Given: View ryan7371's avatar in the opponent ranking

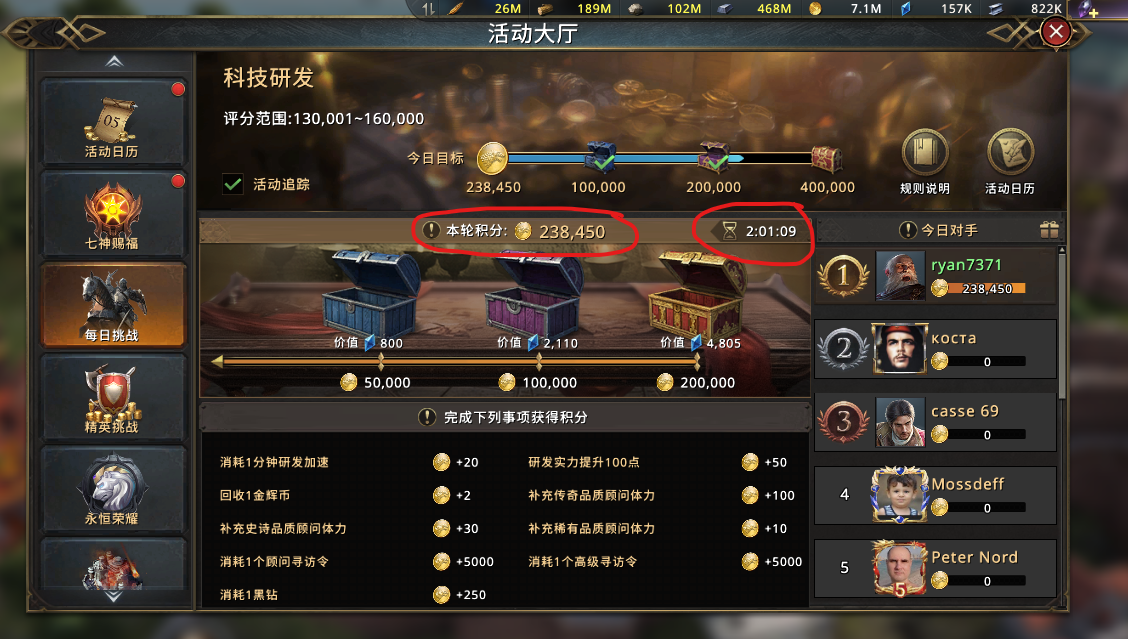Looking at the screenshot, I should point(900,276).
